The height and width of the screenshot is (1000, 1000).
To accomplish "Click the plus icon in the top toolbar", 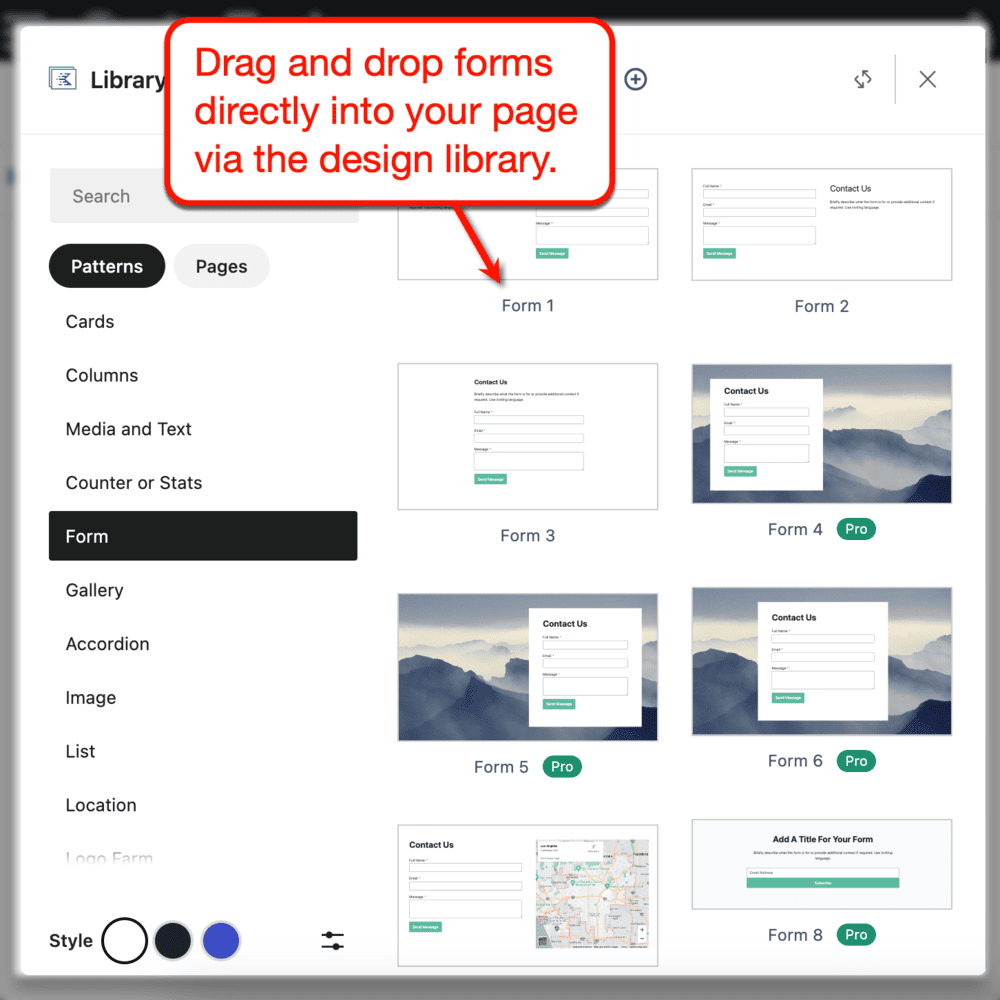I will pyautogui.click(x=635, y=78).
